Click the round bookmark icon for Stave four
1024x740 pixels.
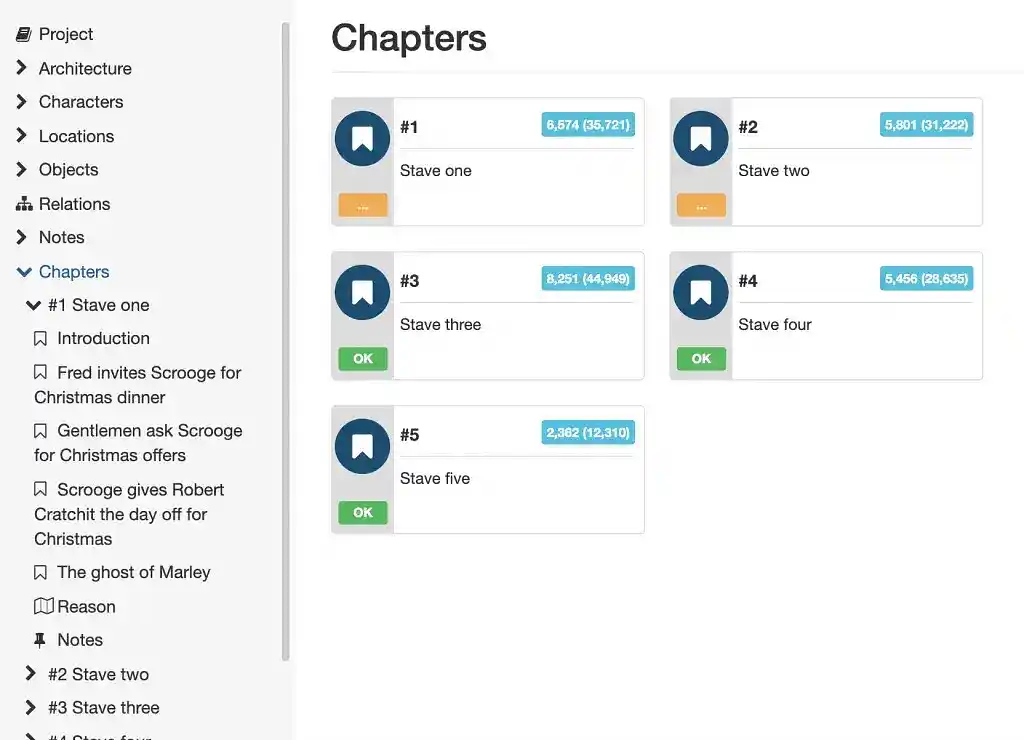(x=701, y=293)
